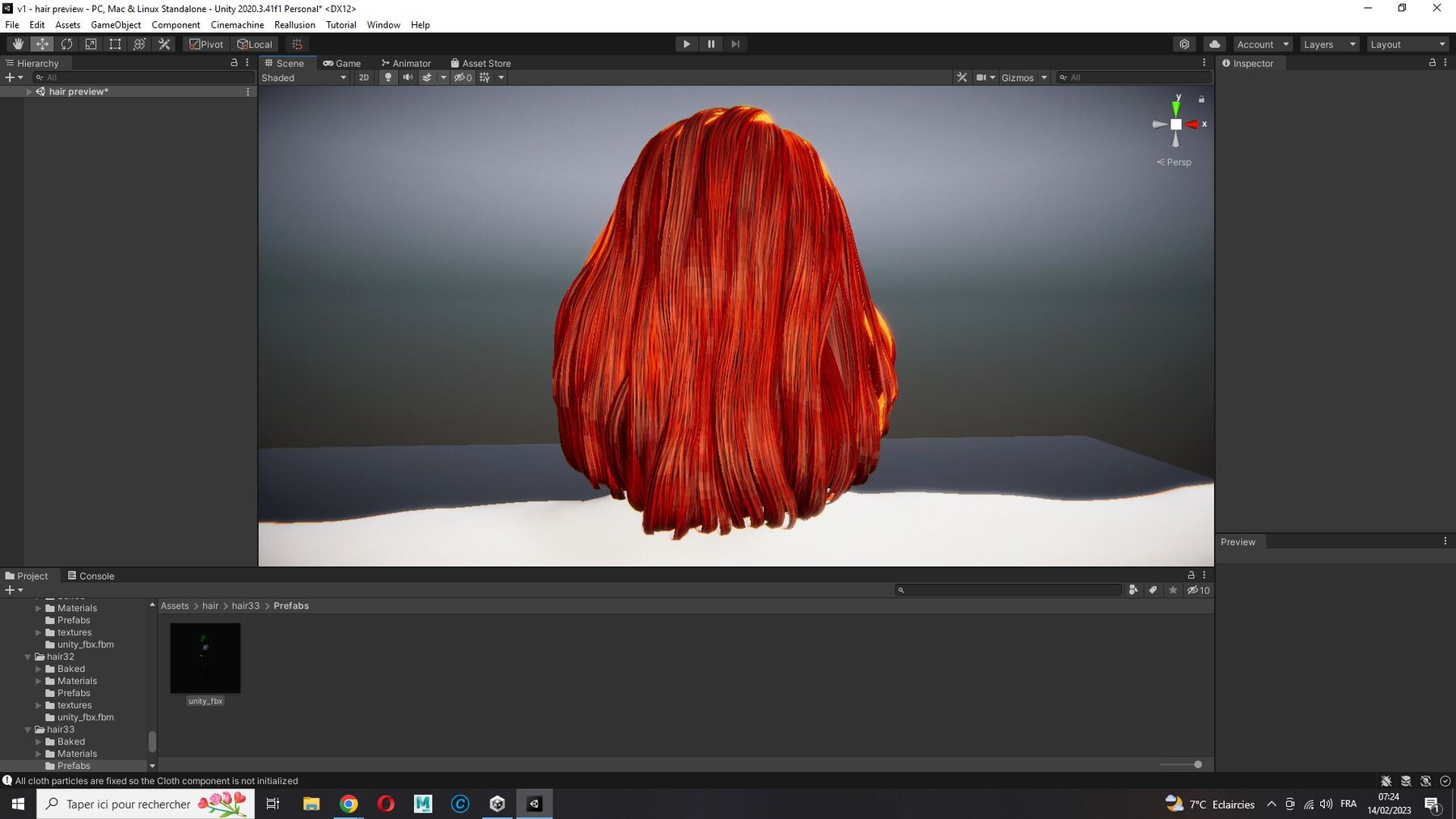Search by type icon in Project
This screenshot has height=819, width=1456.
1133,590
